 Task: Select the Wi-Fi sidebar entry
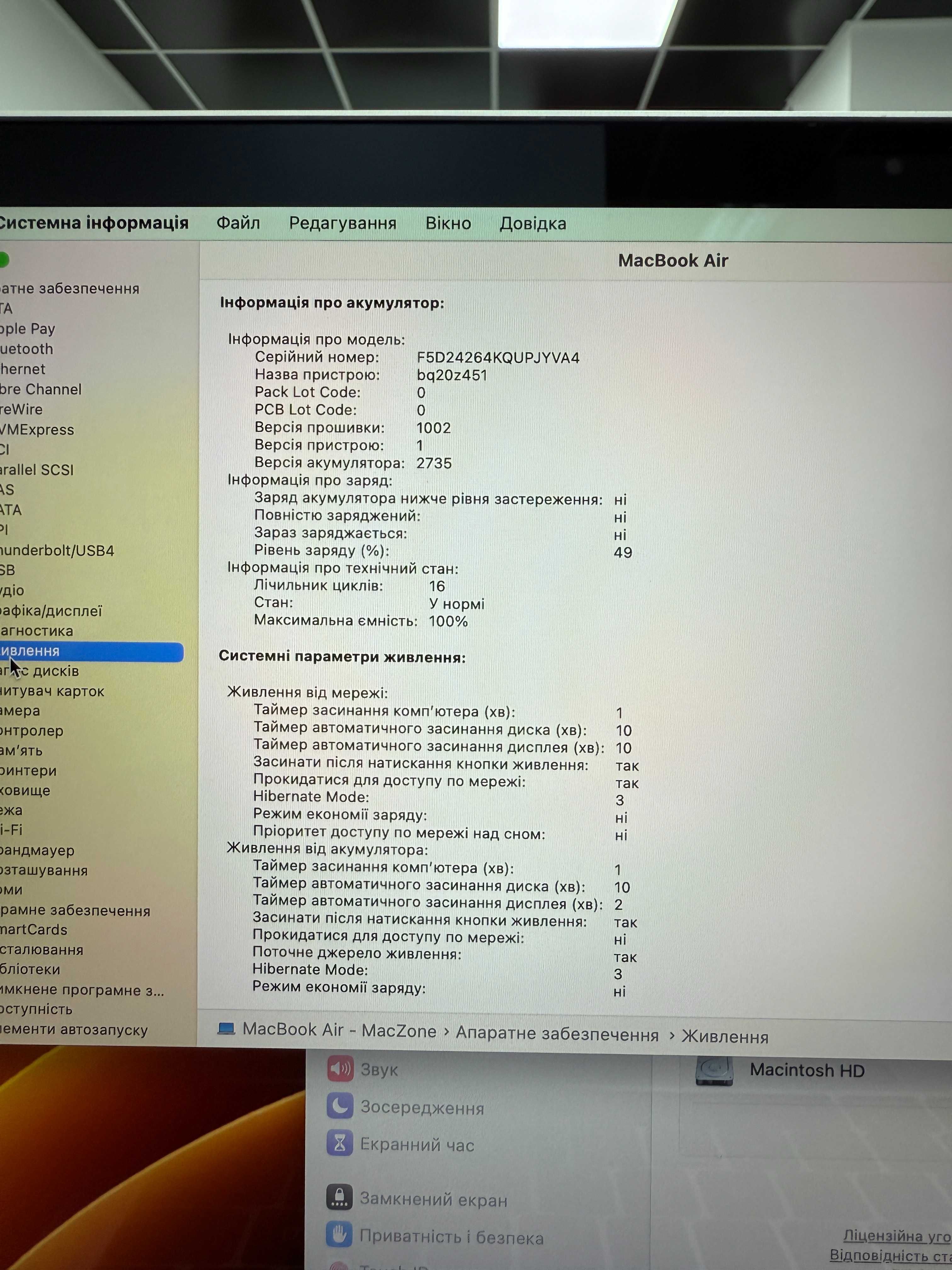coord(11,830)
